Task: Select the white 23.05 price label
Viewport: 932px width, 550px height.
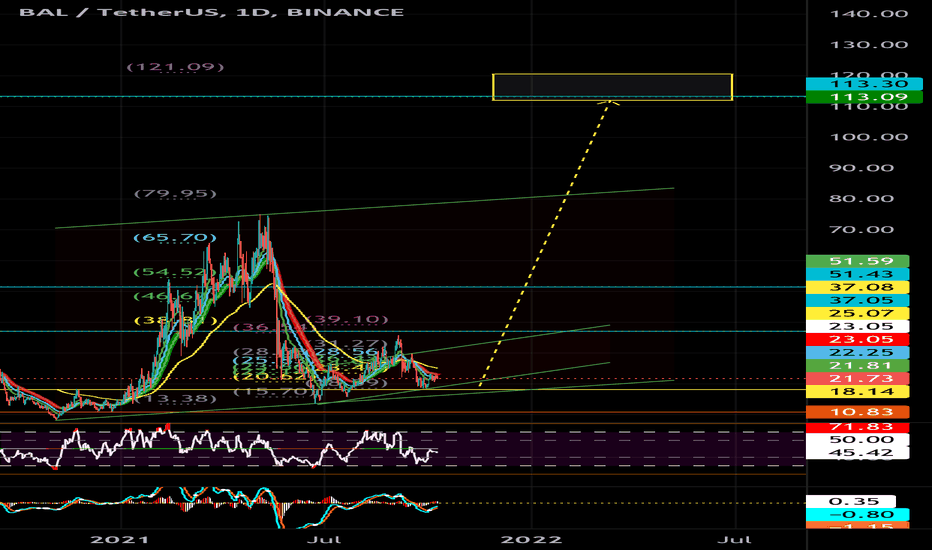Action: 858,326
